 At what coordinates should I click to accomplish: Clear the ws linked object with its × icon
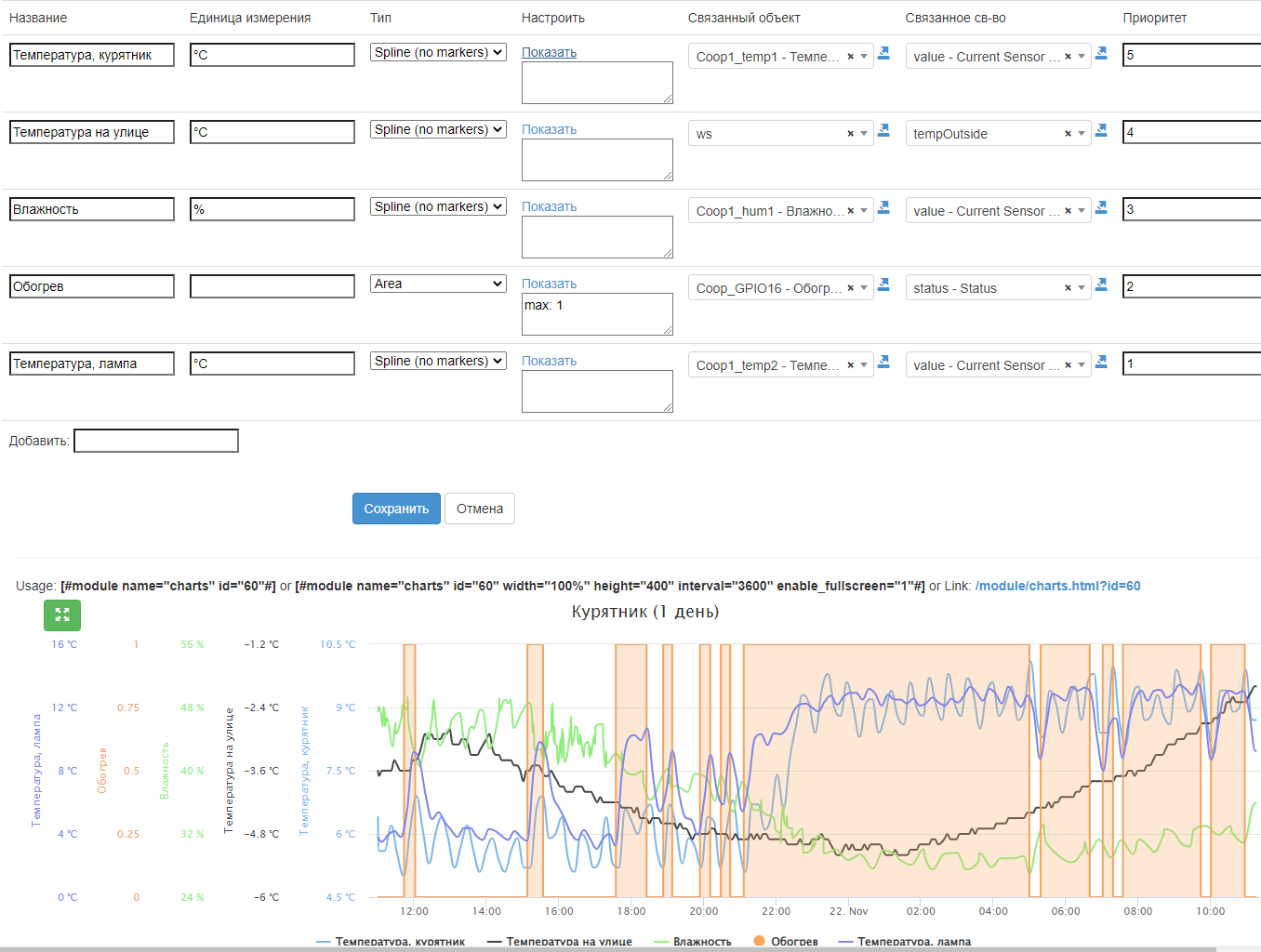tap(850, 134)
